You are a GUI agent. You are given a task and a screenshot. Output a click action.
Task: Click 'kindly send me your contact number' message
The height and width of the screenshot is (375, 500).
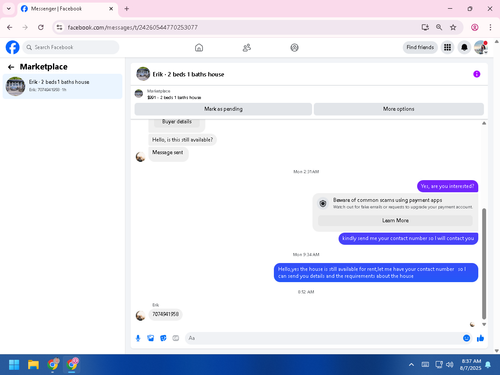[408, 238]
